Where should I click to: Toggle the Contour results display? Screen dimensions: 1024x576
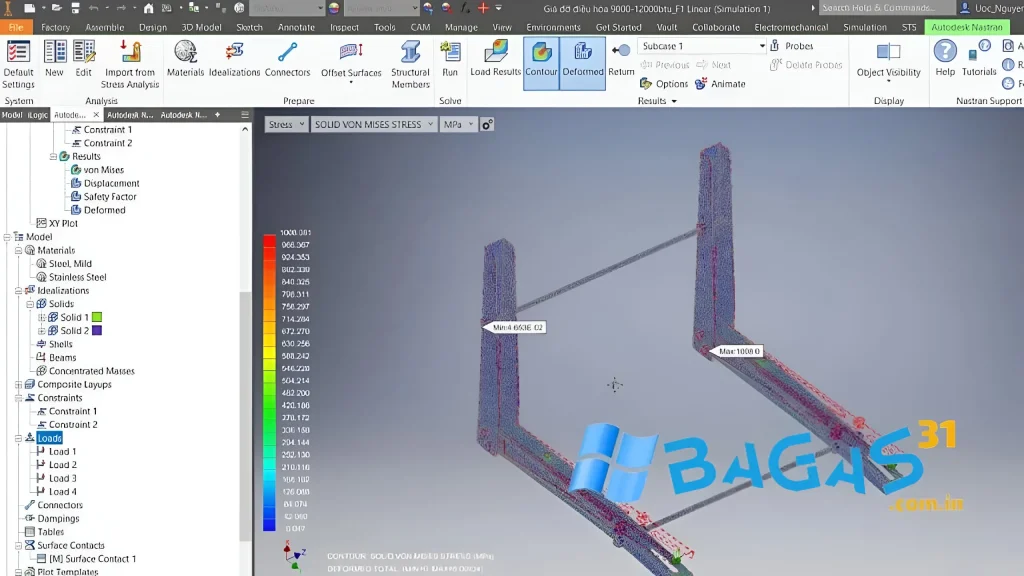coord(541,63)
